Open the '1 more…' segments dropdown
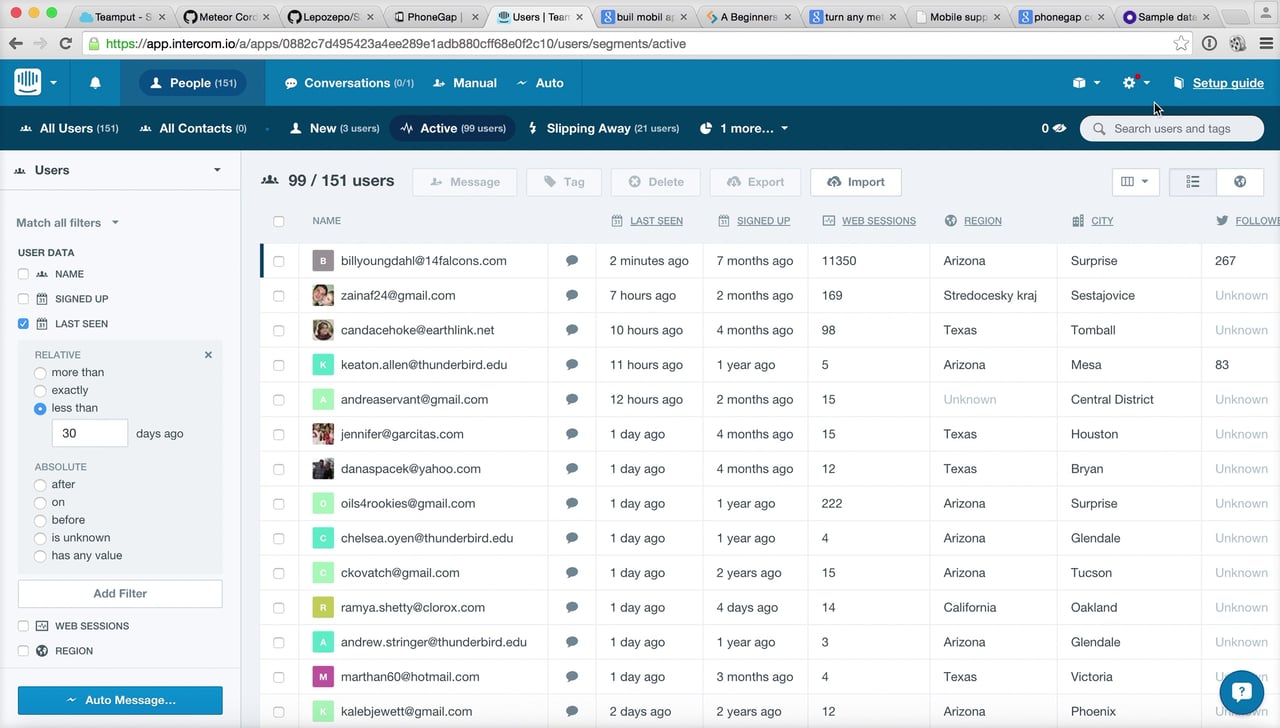The image size is (1280, 728). pos(744,128)
